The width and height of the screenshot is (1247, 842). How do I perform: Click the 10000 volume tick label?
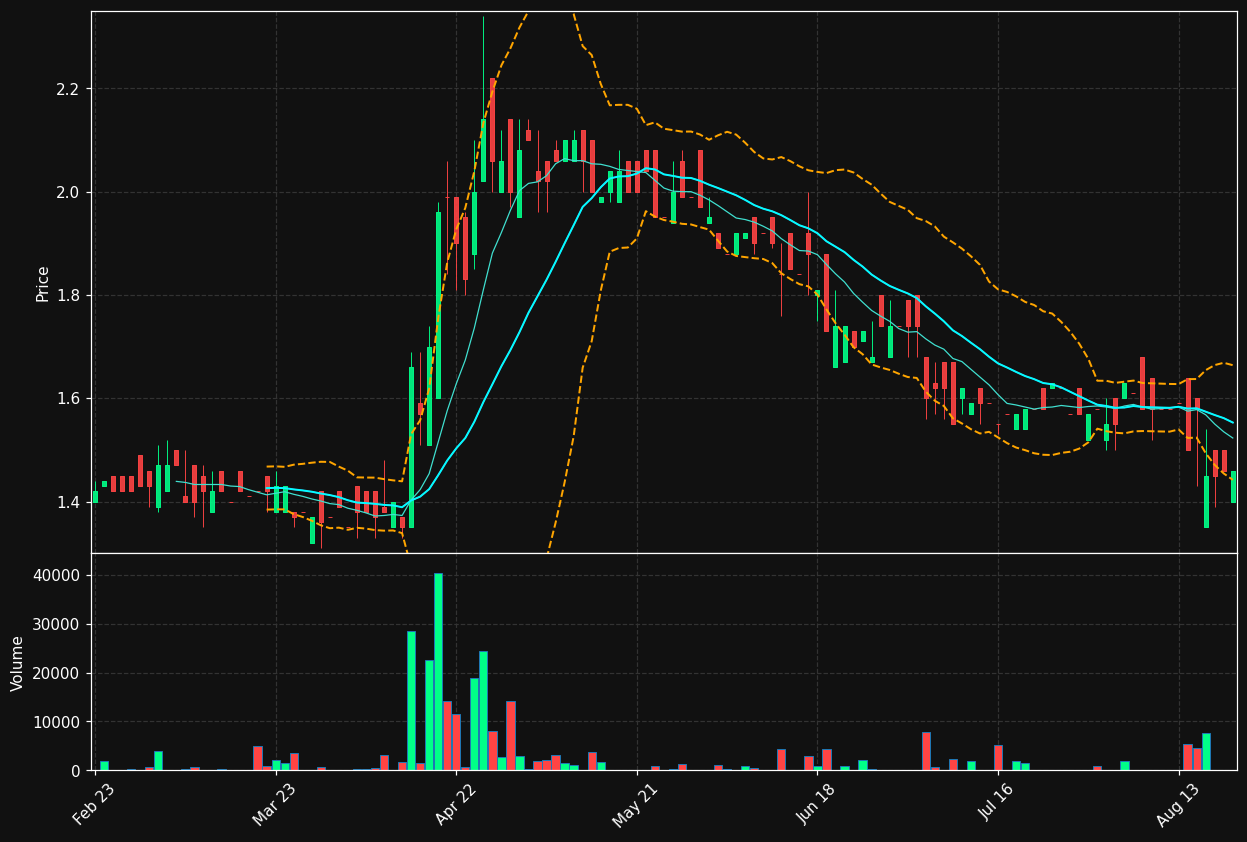58,722
